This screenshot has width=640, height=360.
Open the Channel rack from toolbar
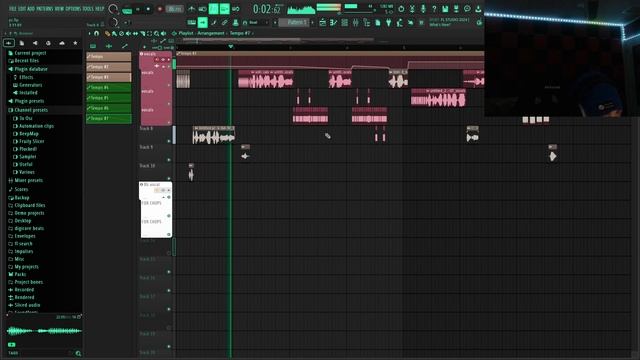[x=344, y=23]
